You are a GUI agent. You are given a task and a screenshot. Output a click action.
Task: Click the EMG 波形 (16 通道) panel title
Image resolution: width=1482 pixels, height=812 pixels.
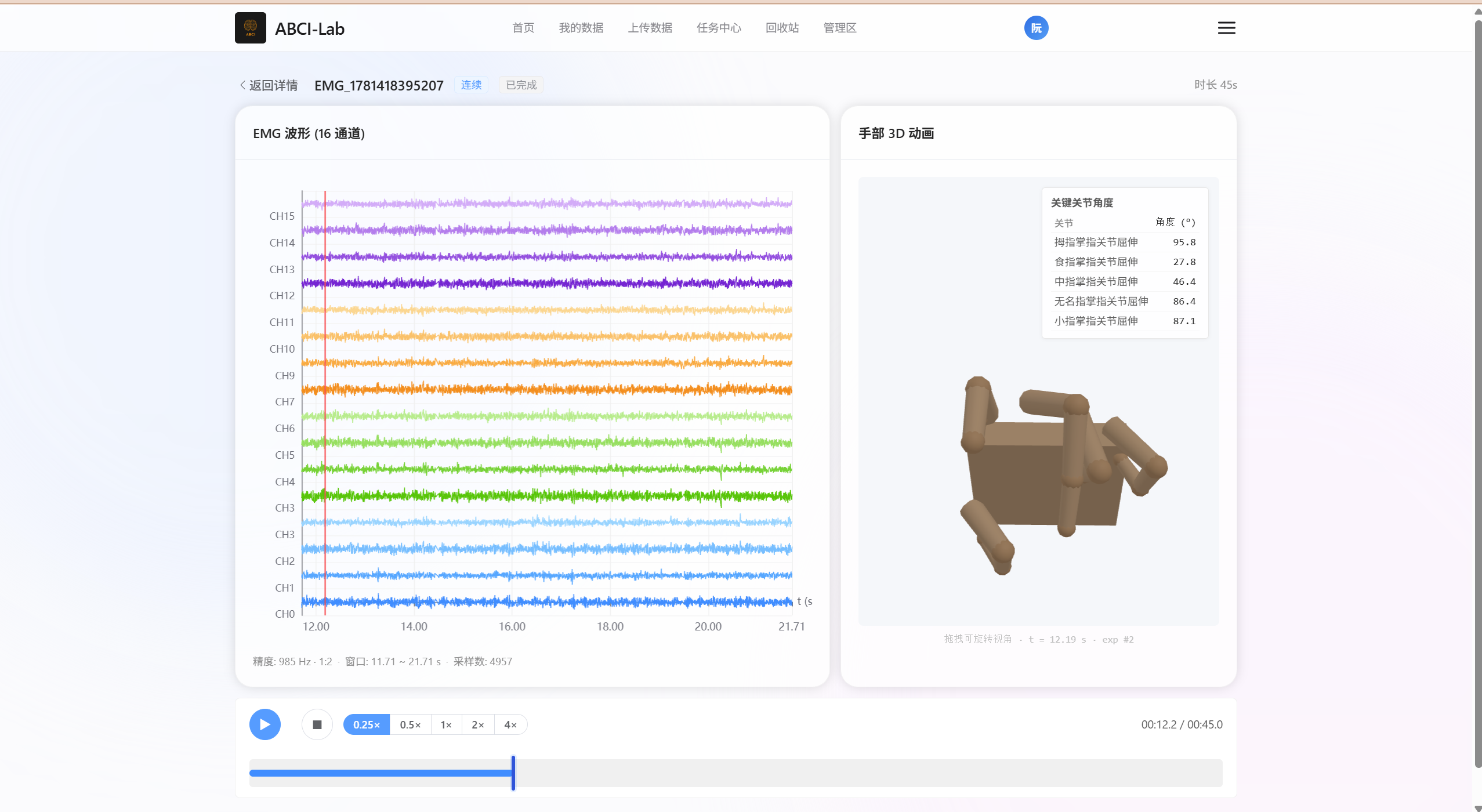coord(309,133)
